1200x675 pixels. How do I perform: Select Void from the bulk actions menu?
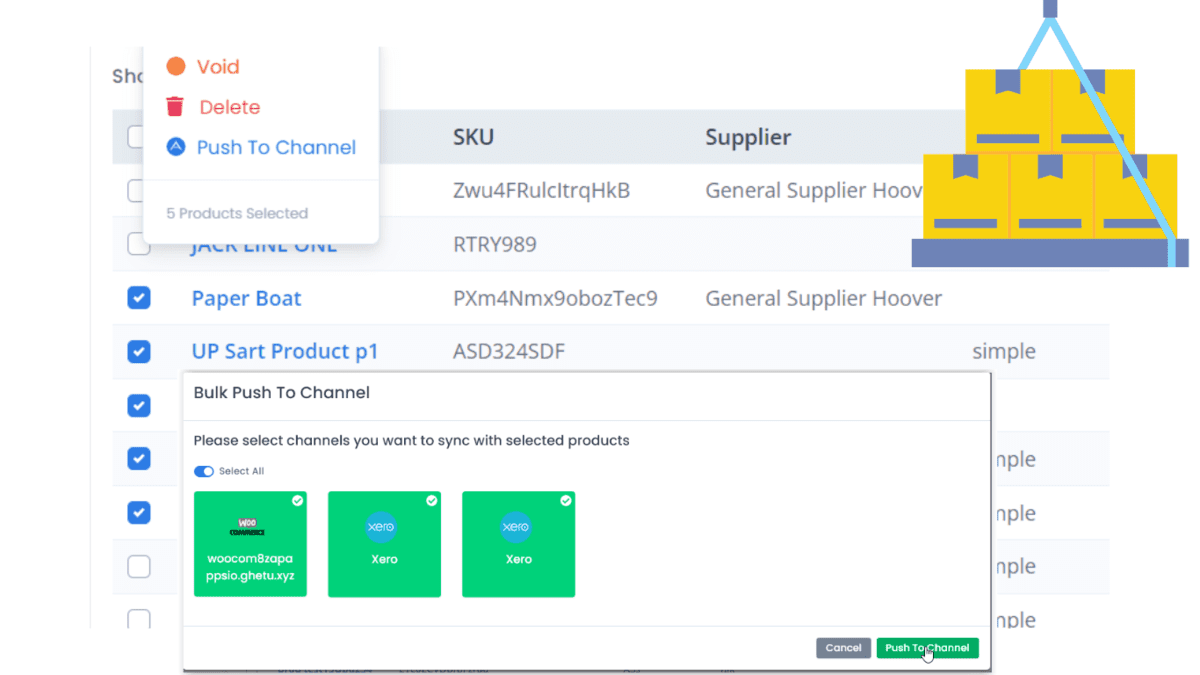[x=217, y=67]
